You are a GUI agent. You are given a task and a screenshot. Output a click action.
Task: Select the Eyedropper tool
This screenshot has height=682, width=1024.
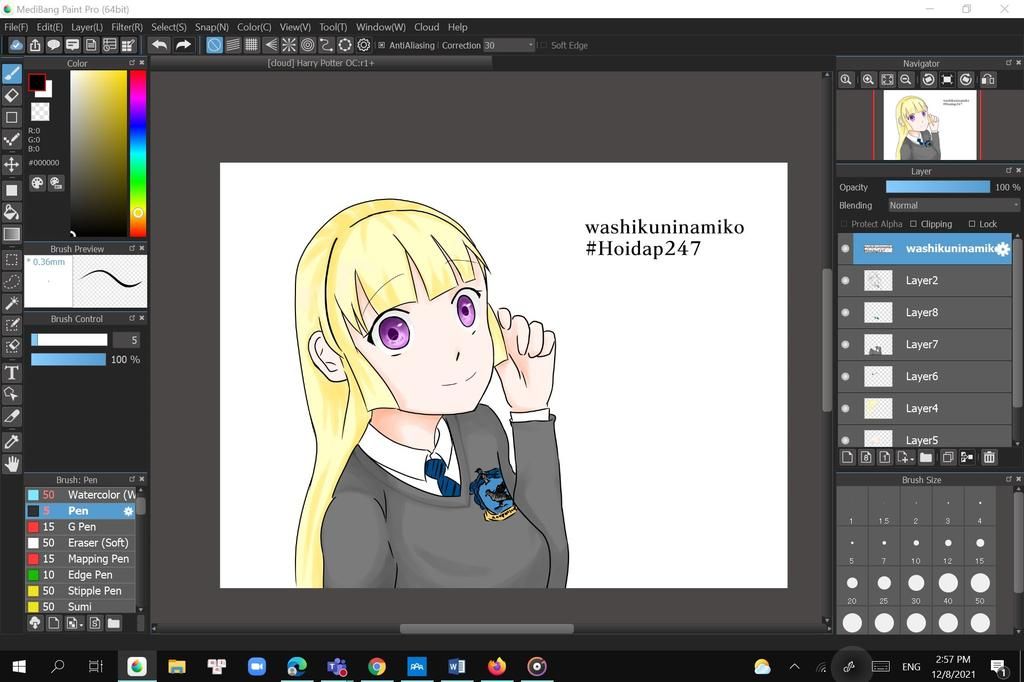coord(12,442)
